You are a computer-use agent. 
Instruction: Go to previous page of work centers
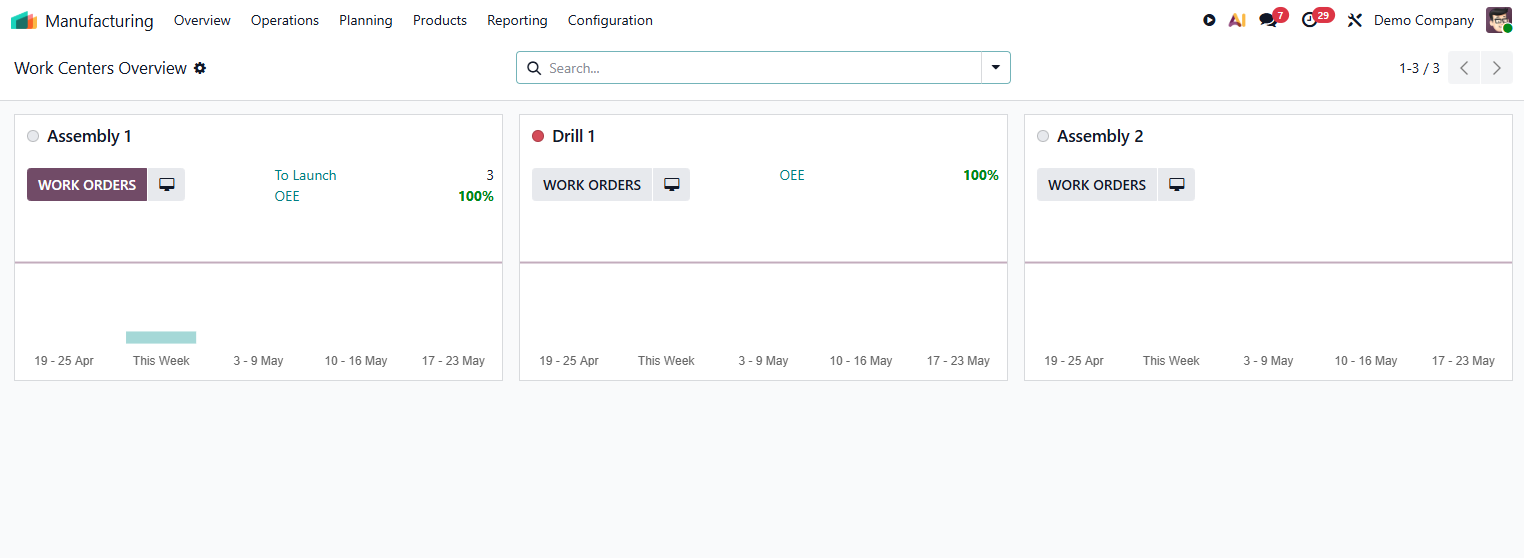coord(1464,68)
